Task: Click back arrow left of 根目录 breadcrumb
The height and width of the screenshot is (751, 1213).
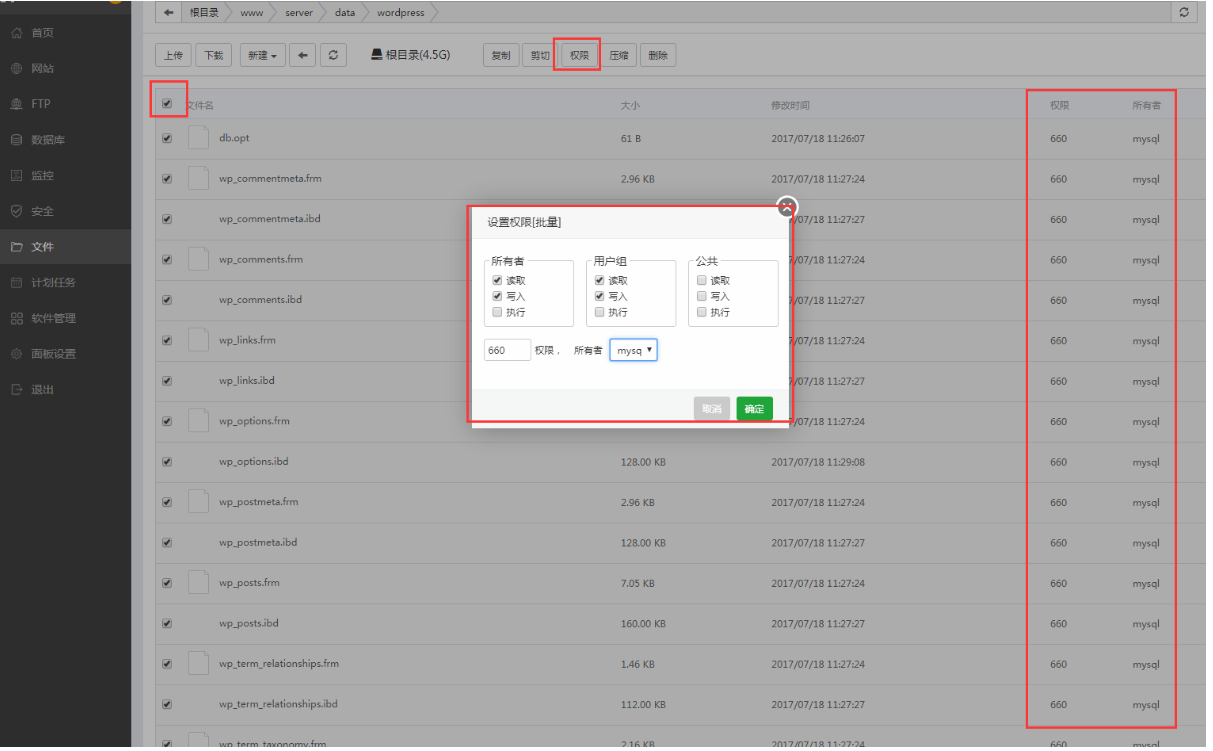Action: click(x=169, y=13)
